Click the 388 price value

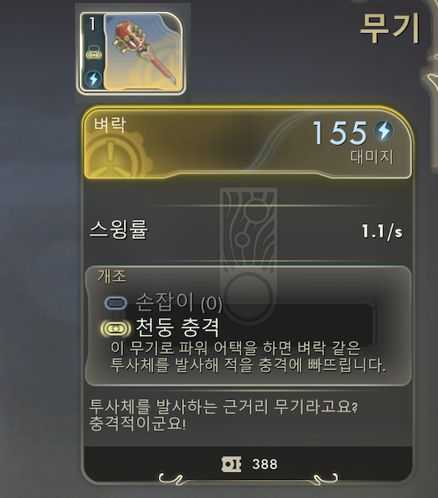coord(265,464)
